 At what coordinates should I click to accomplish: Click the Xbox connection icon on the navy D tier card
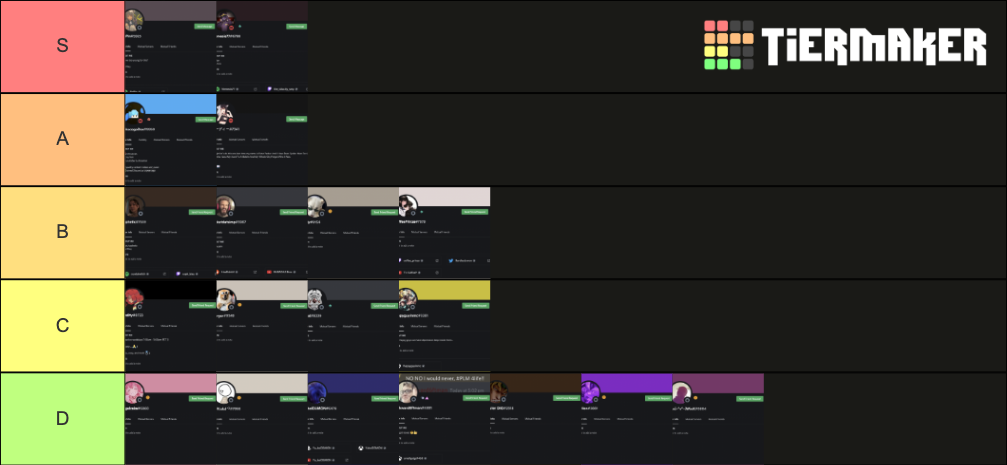coord(361,448)
